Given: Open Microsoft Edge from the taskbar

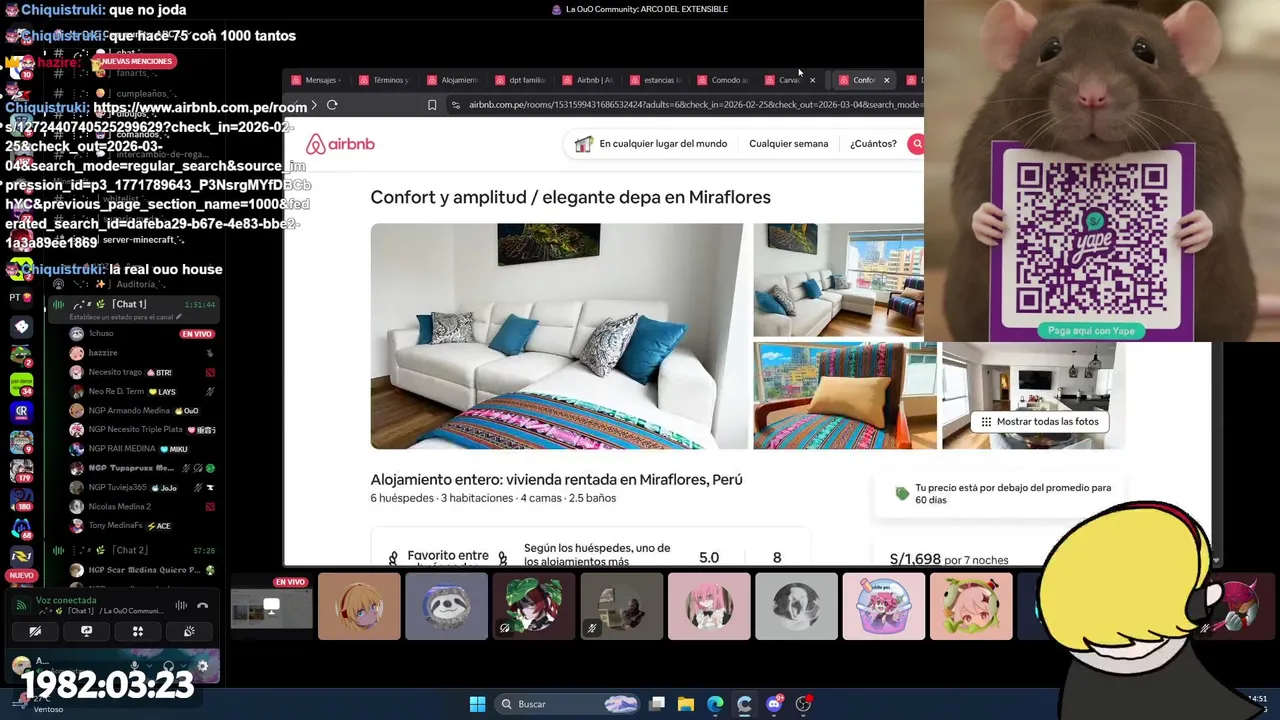Looking at the screenshot, I should (715, 704).
